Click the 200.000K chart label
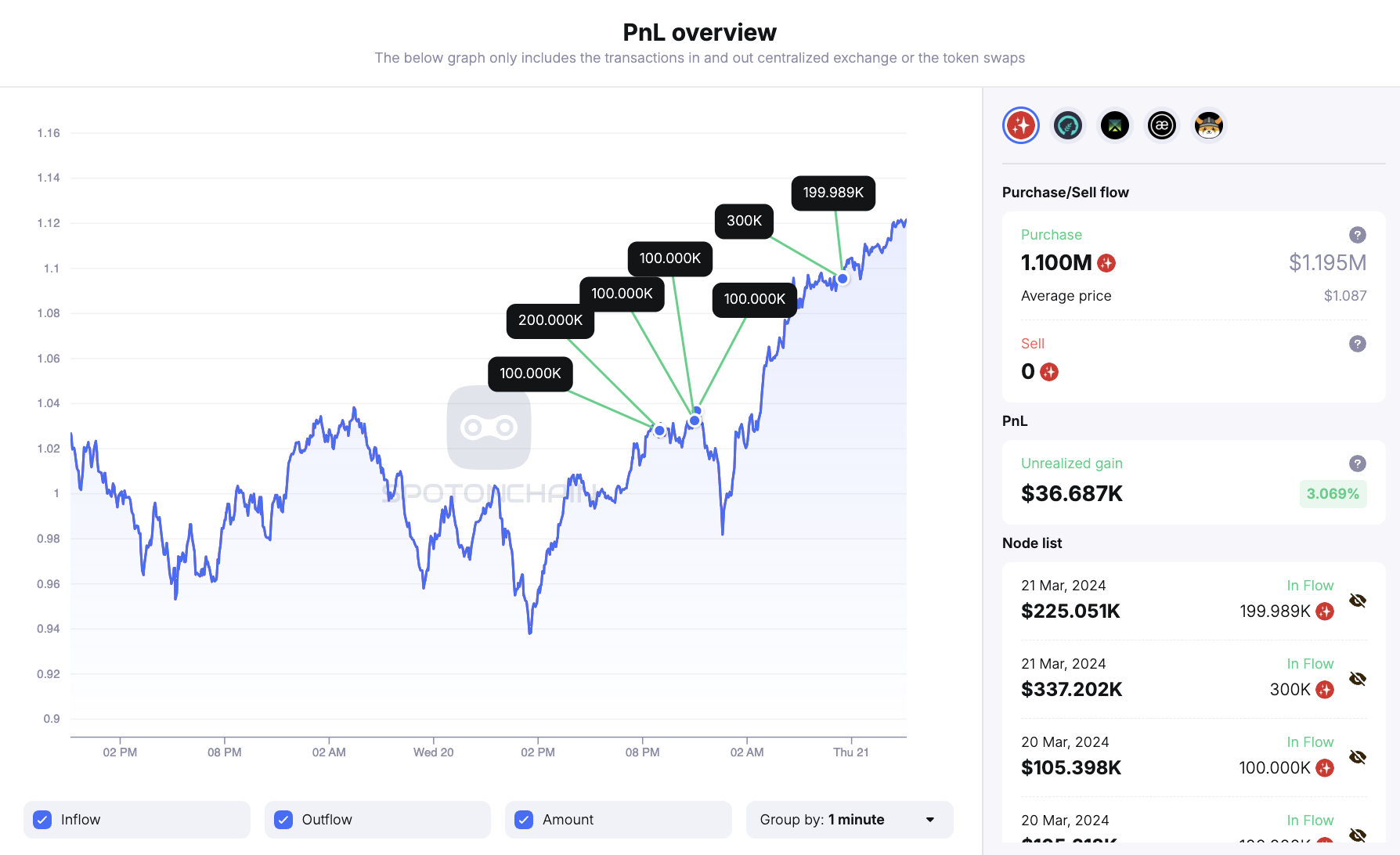This screenshot has width=1400, height=855. pyautogui.click(x=550, y=320)
